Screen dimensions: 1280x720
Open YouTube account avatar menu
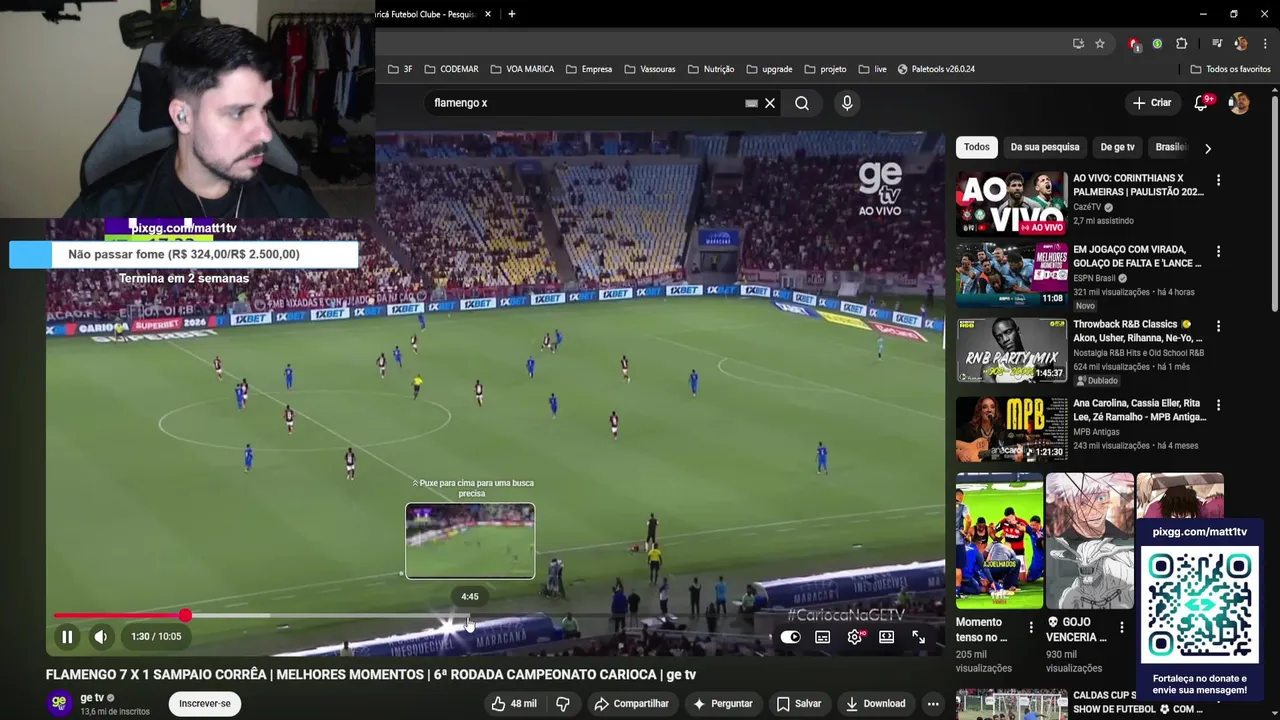coord(1239,103)
